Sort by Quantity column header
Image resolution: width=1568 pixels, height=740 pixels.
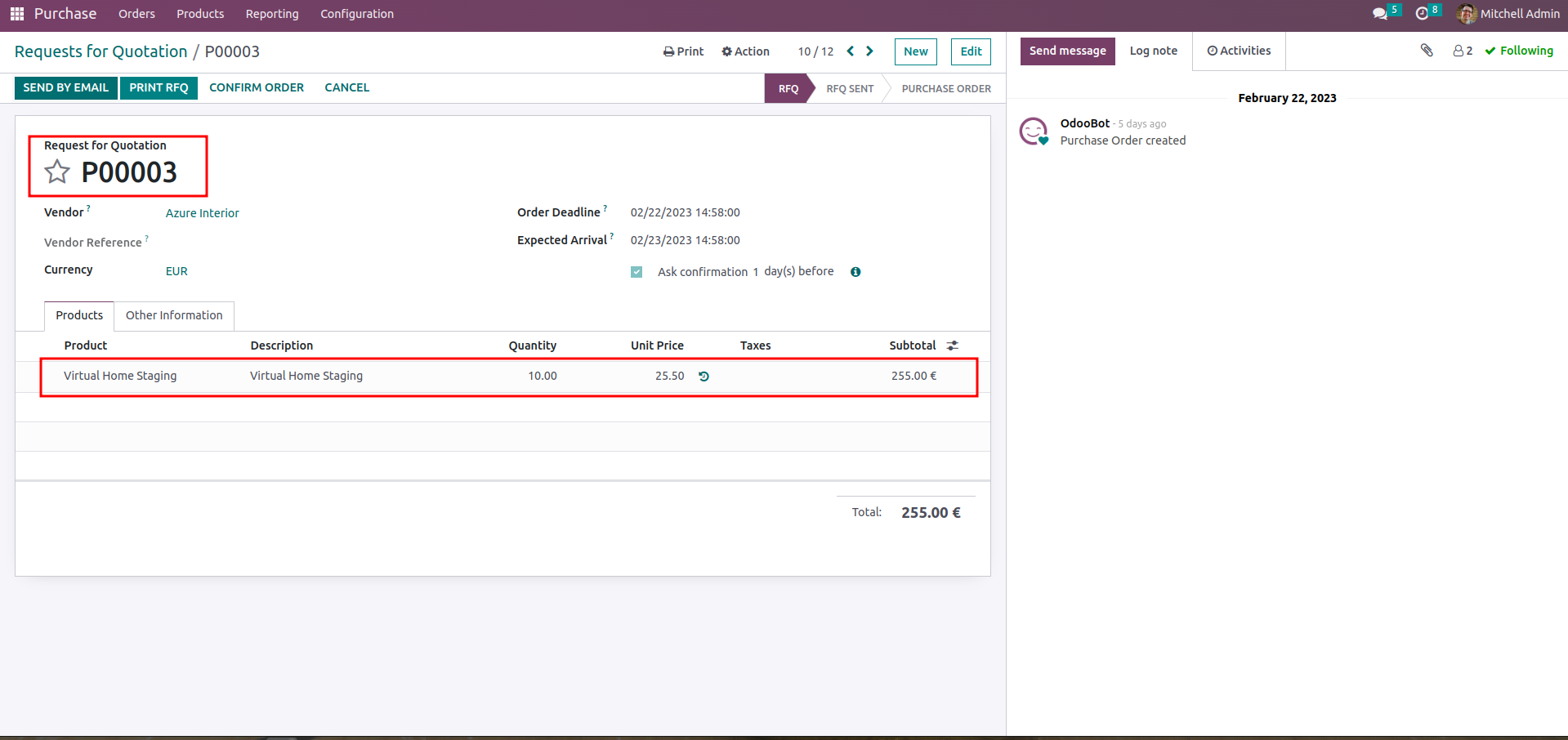point(533,345)
